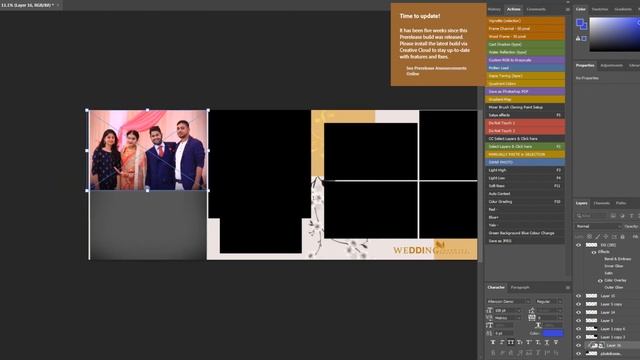This screenshot has height=360, width=640.
Task: Switch to the Paragraph tab
Action: coord(520,288)
